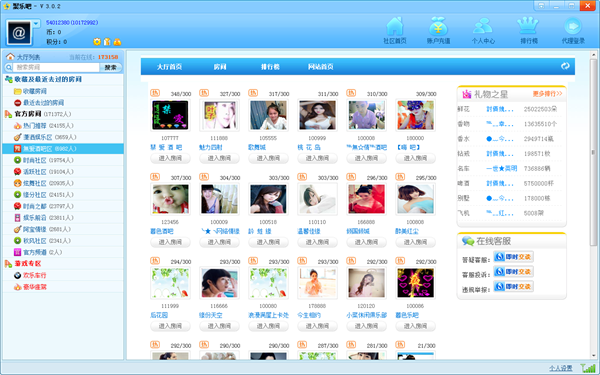Image resolution: width=600 pixels, height=375 pixels.
Task: Click the 在线客服 chat bubbles icon
Action: [468, 241]
